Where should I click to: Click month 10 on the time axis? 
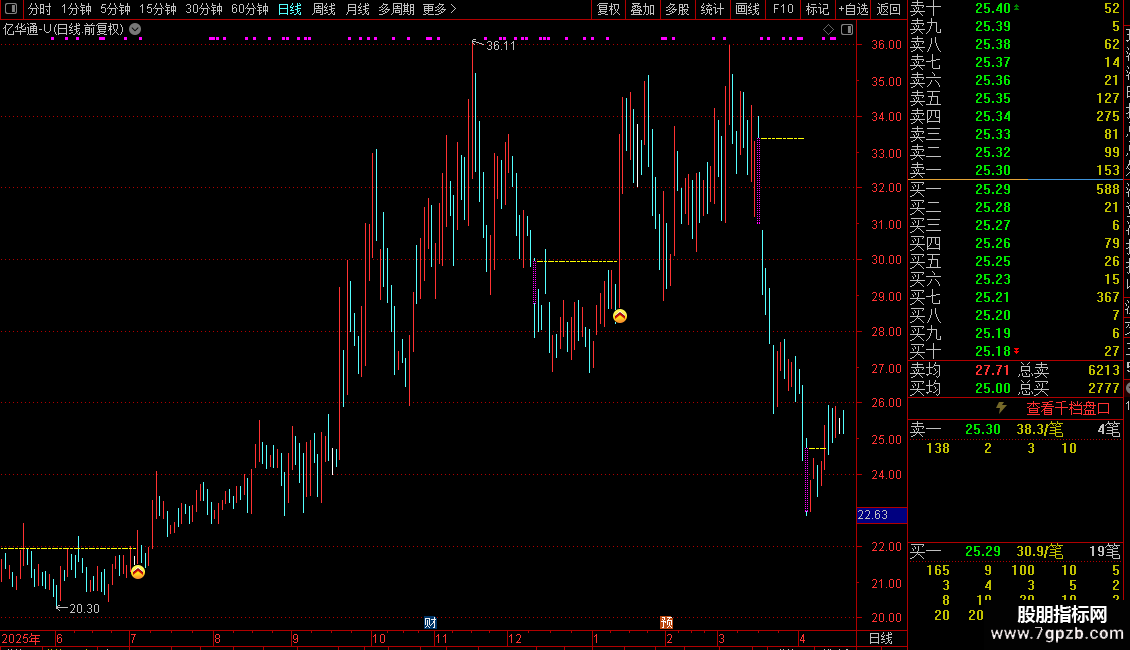tap(378, 638)
